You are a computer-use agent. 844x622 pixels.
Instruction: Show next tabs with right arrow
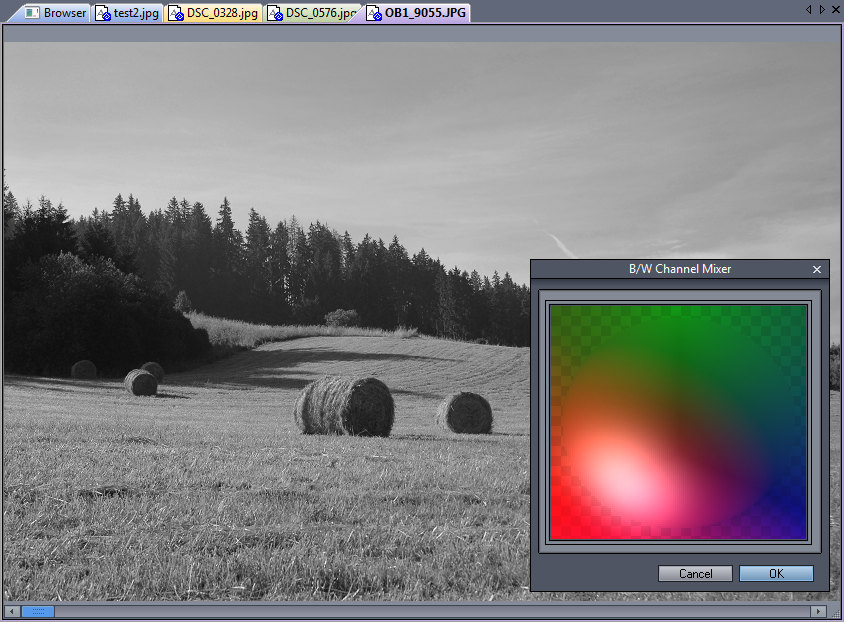tap(822, 9)
